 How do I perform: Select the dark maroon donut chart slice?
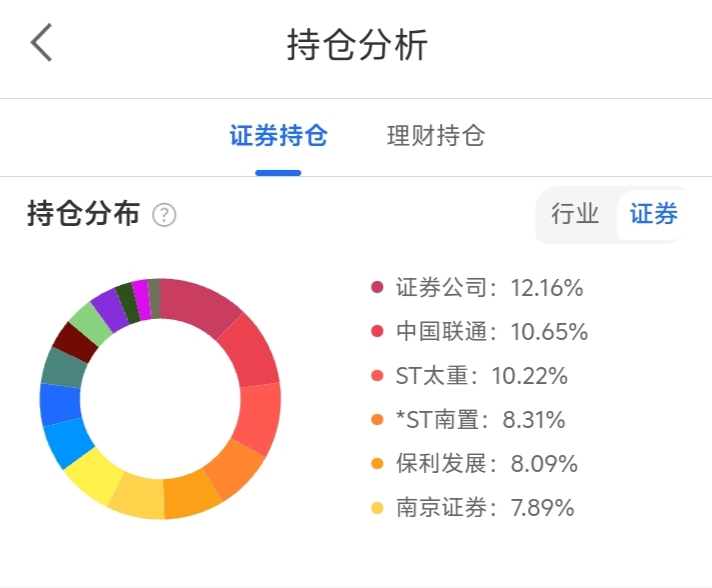(x=73, y=341)
